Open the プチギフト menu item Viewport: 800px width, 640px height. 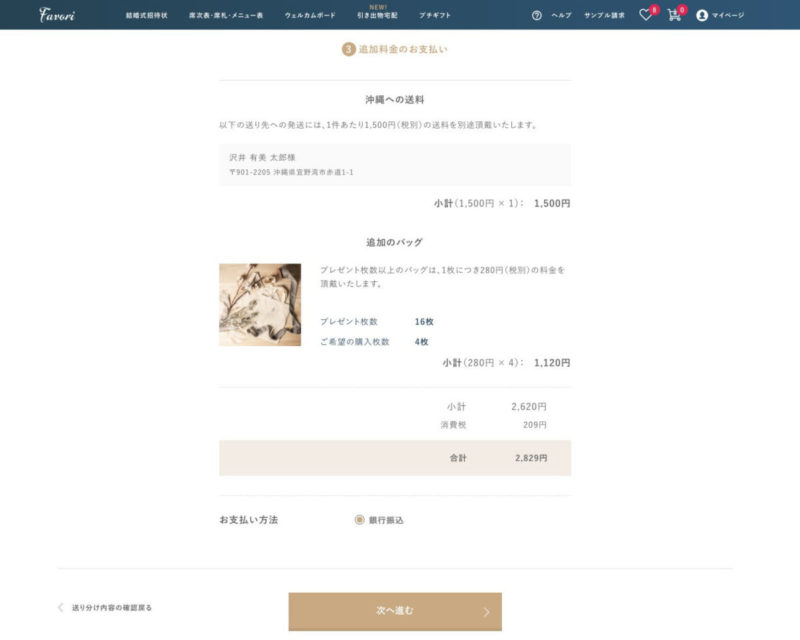pos(435,15)
